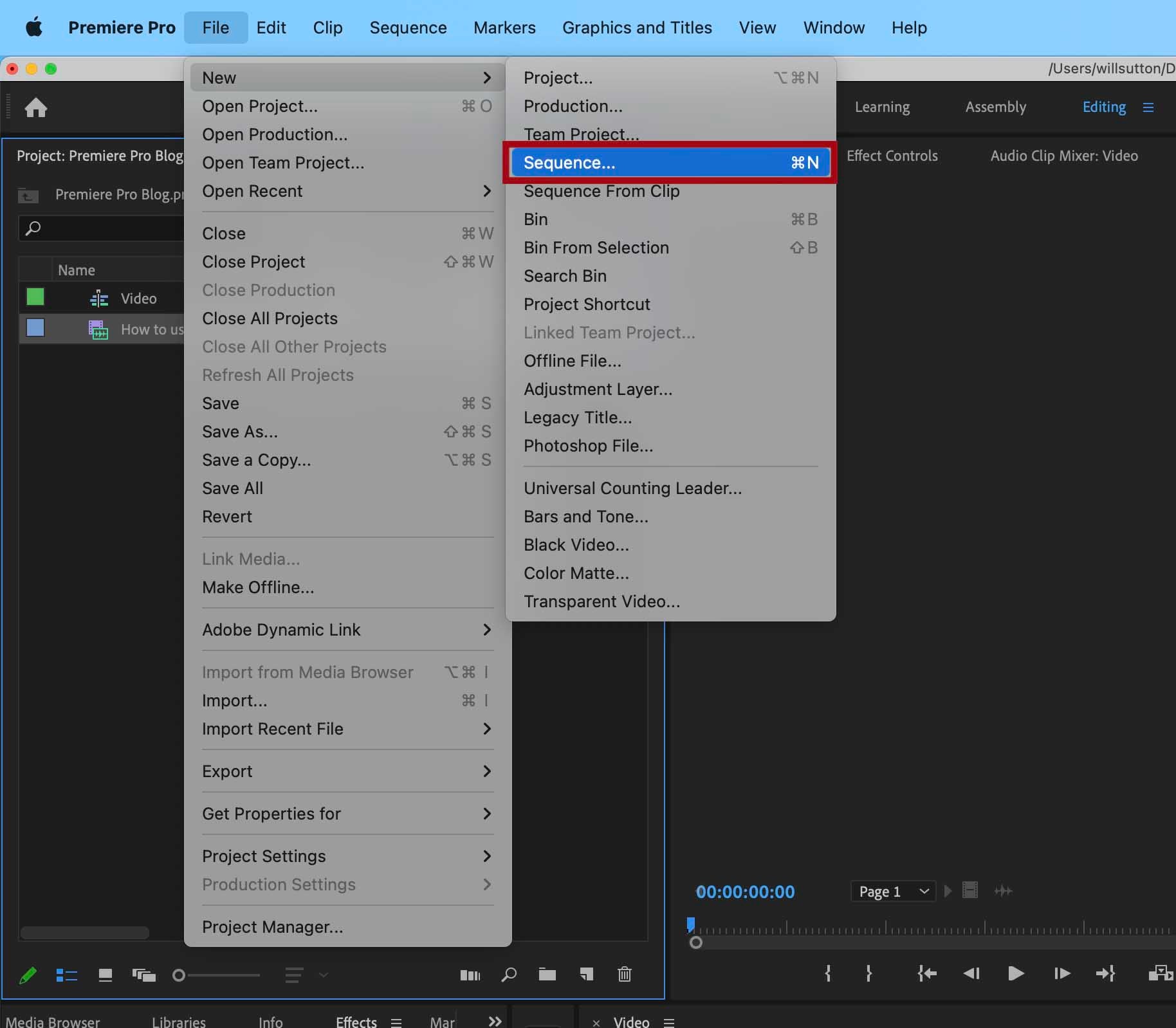Open the Apple menu

coord(33,28)
